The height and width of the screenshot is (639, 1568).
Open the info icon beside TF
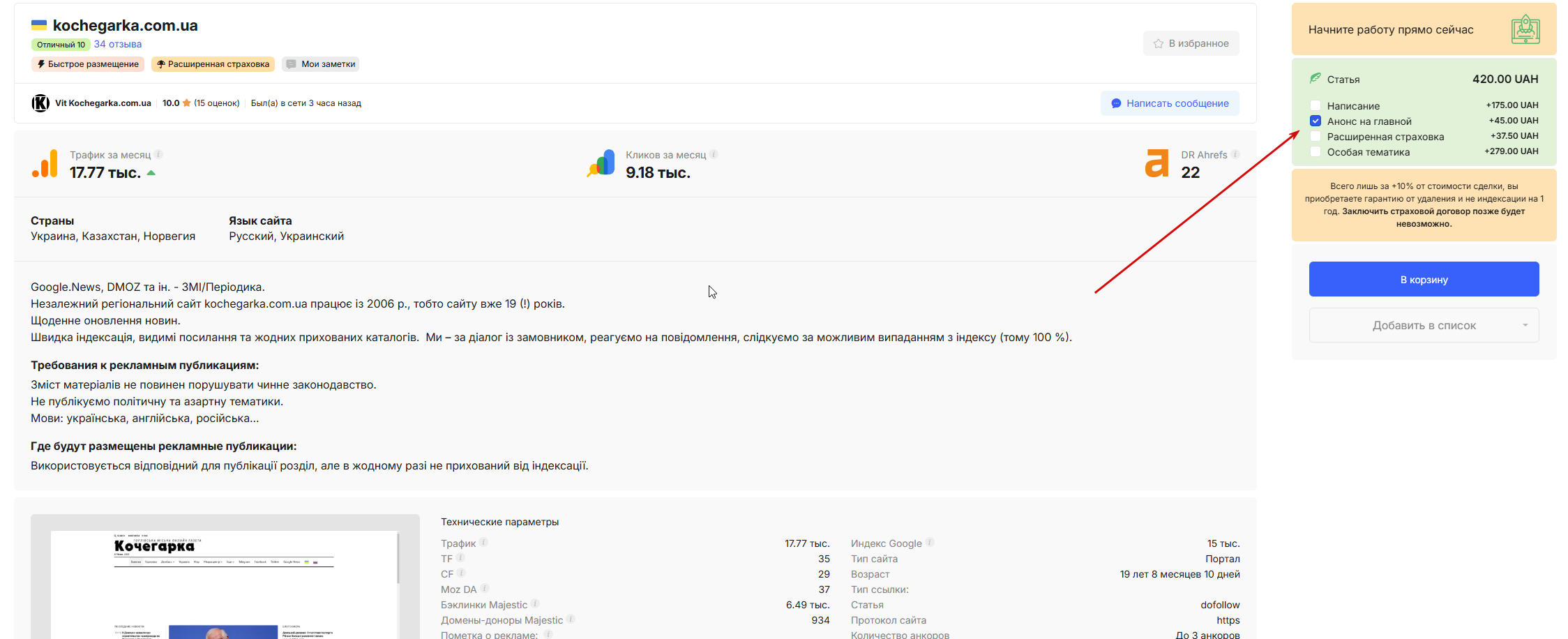pyautogui.click(x=460, y=558)
